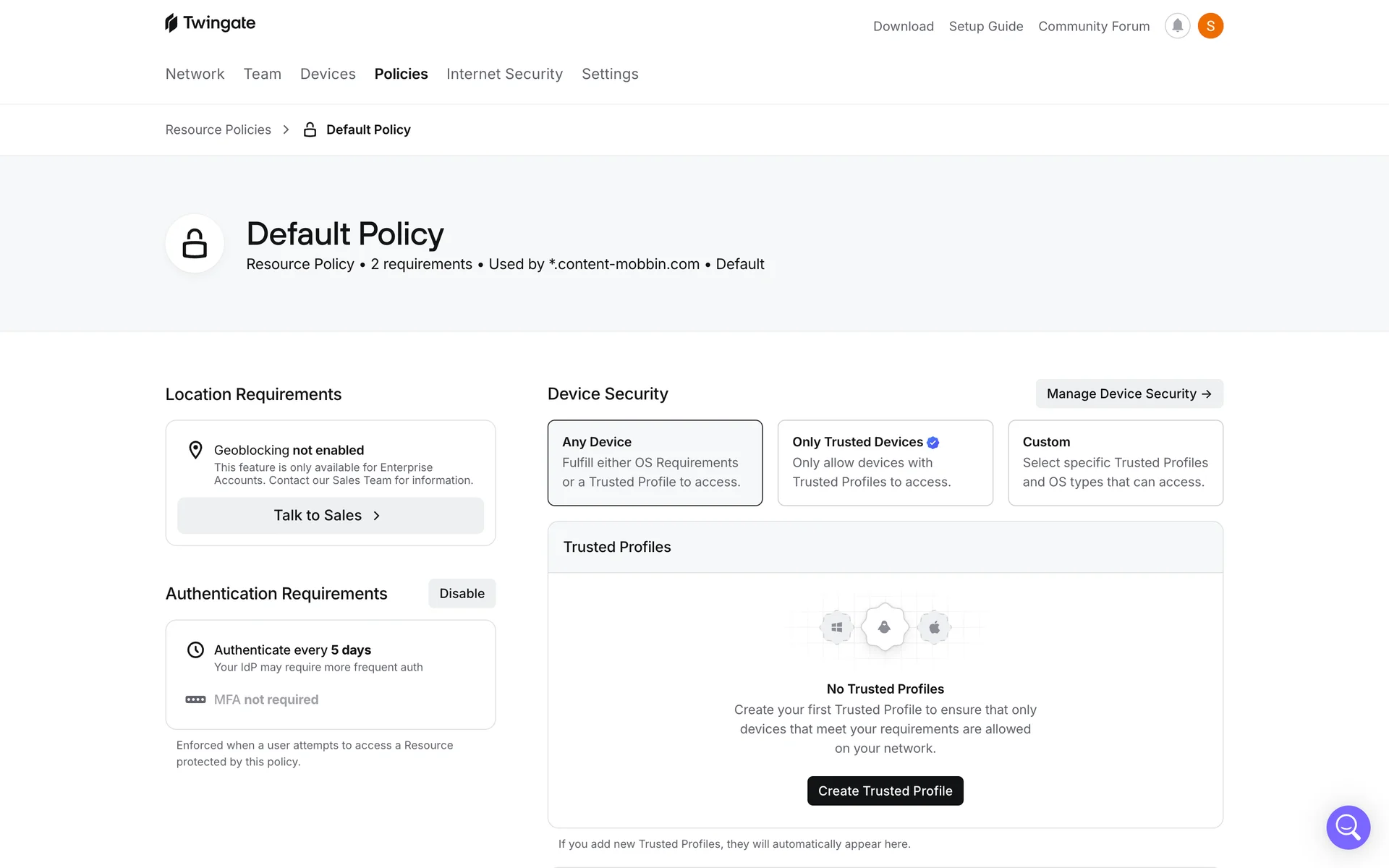Open the notifications bell
The width and height of the screenshot is (1389, 868).
(1177, 26)
